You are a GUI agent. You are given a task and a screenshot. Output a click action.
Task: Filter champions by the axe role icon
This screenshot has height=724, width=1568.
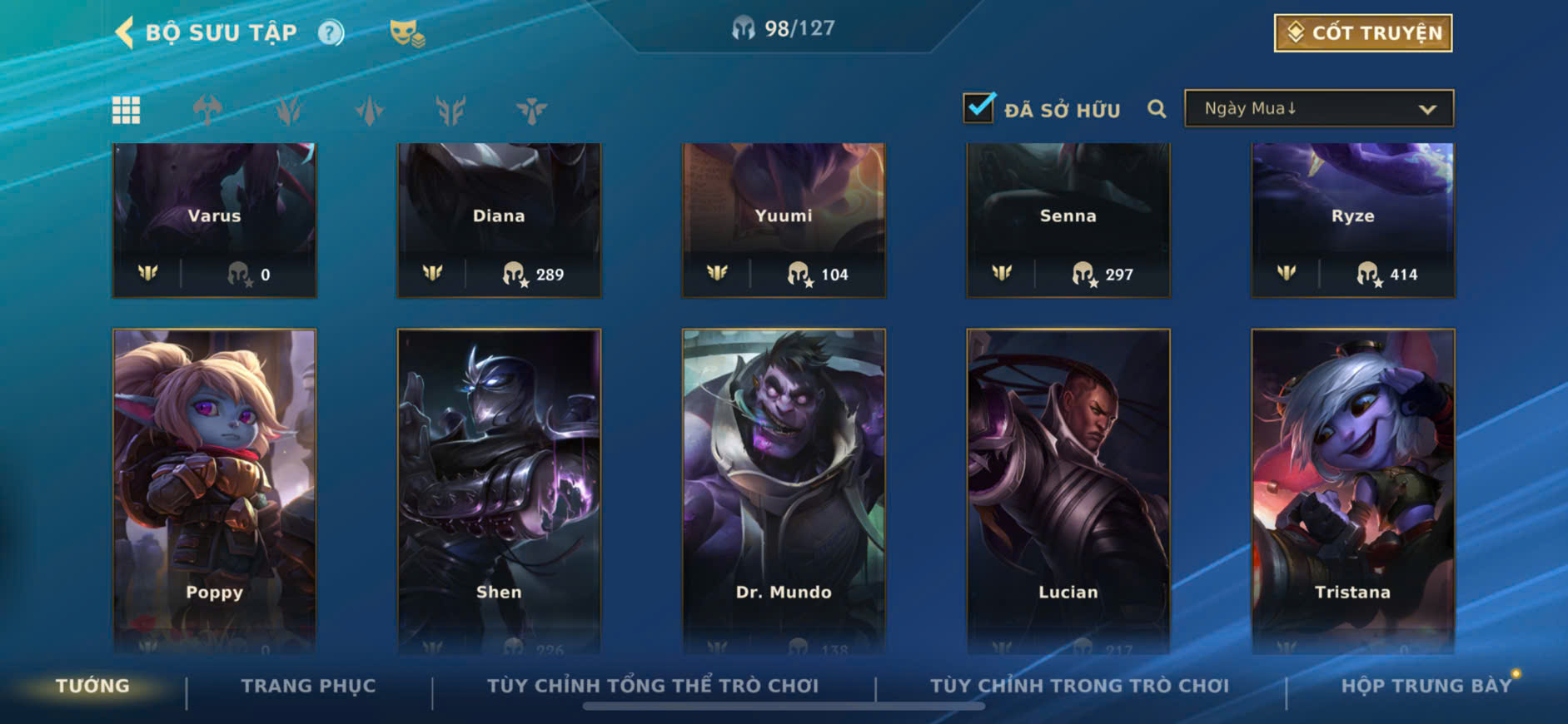207,110
